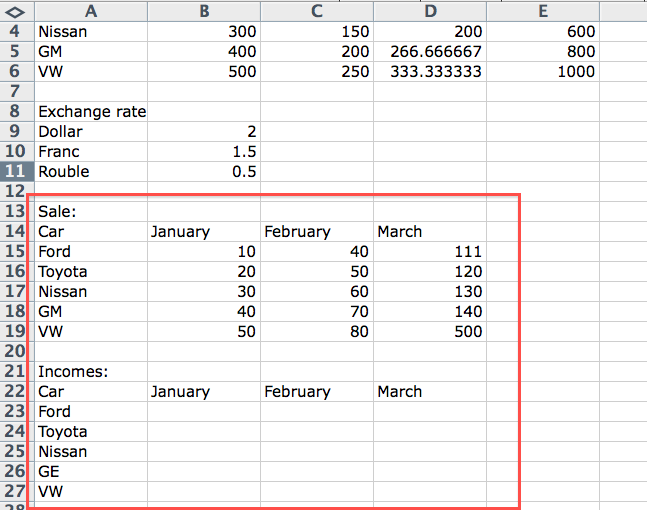Click 'January' header in Sale table

point(204,231)
